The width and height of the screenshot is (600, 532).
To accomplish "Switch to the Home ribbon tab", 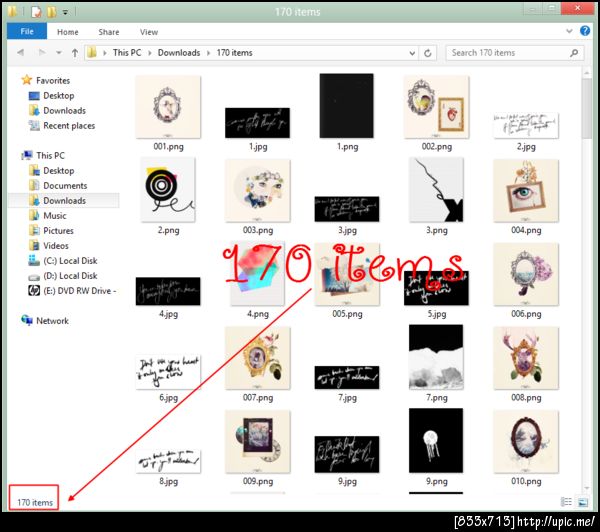I will tap(68, 32).
